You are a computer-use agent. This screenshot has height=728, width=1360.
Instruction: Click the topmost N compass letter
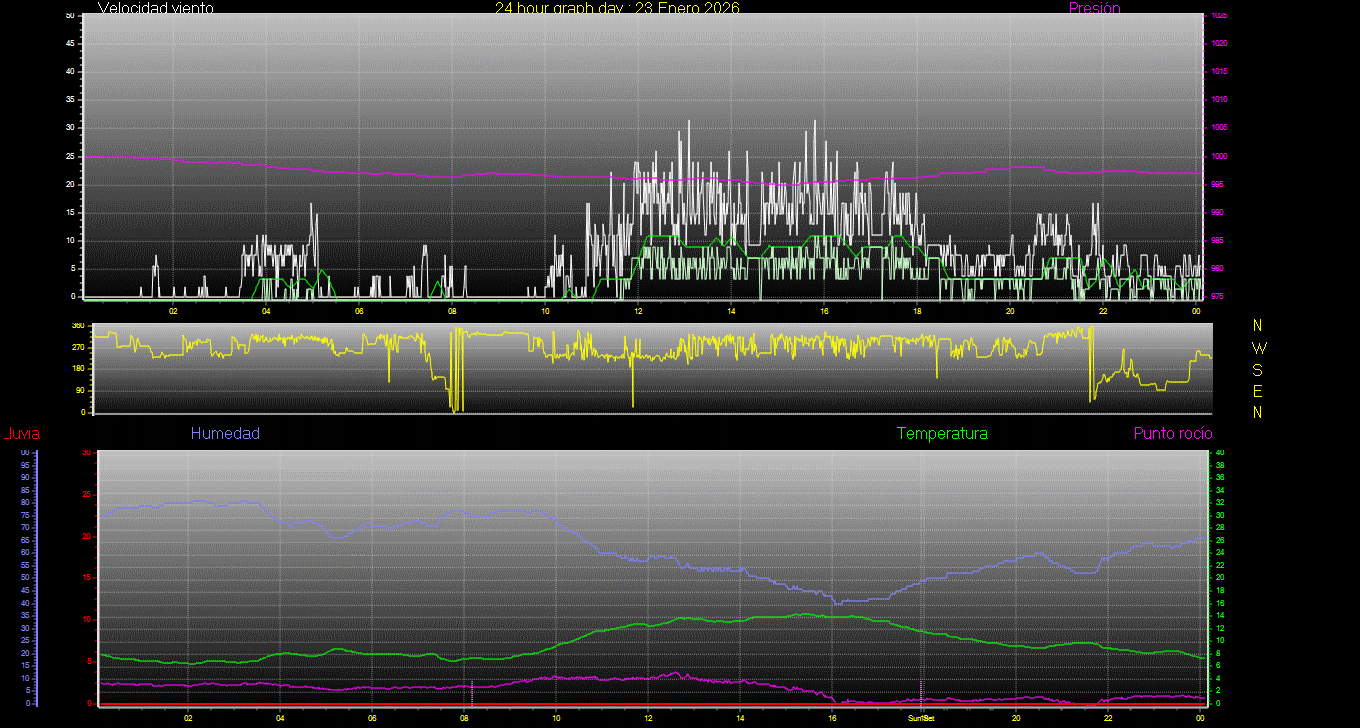pos(1258,326)
